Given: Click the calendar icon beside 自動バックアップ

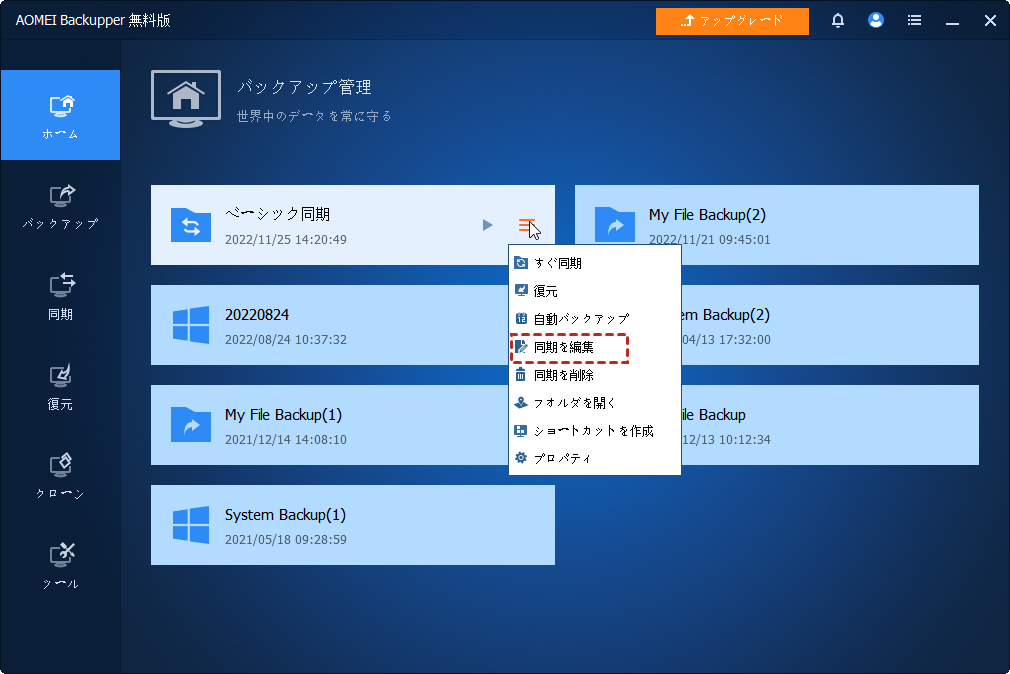Looking at the screenshot, I should 521,318.
